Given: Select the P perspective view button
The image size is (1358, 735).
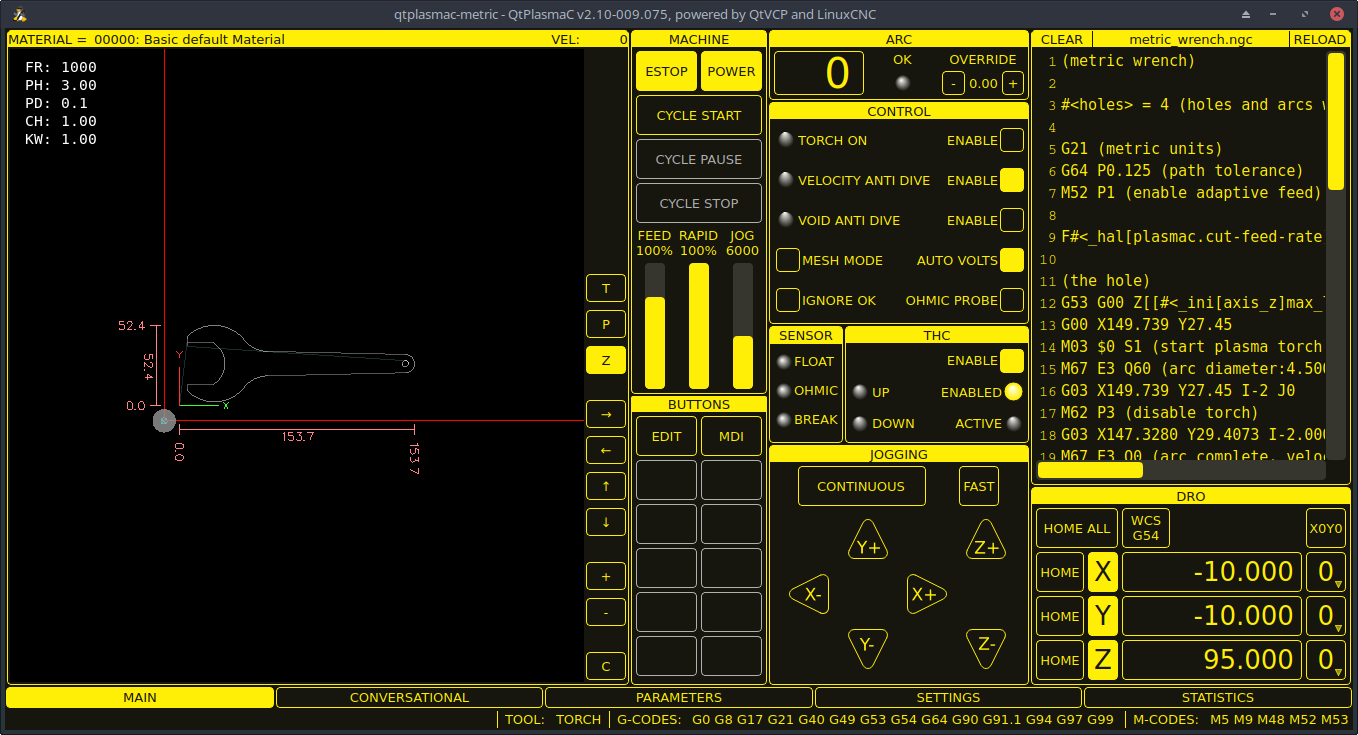Looking at the screenshot, I should point(605,324).
